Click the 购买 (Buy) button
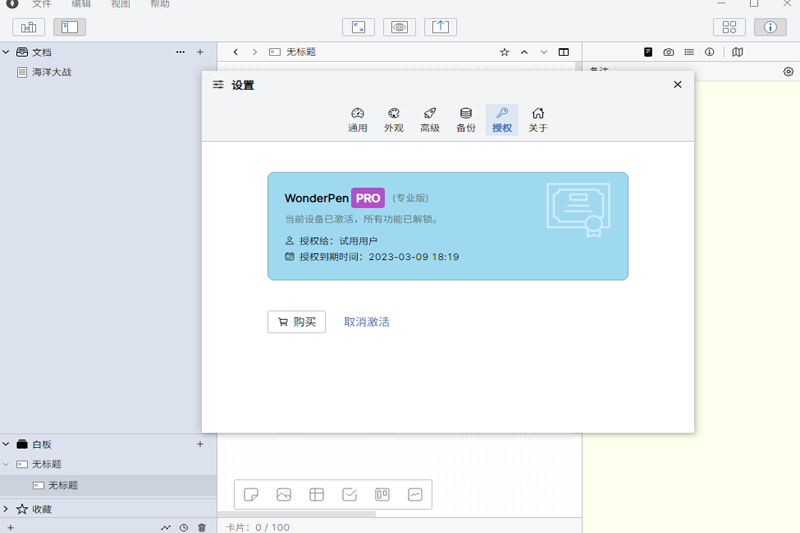The width and height of the screenshot is (800, 533). (x=296, y=322)
